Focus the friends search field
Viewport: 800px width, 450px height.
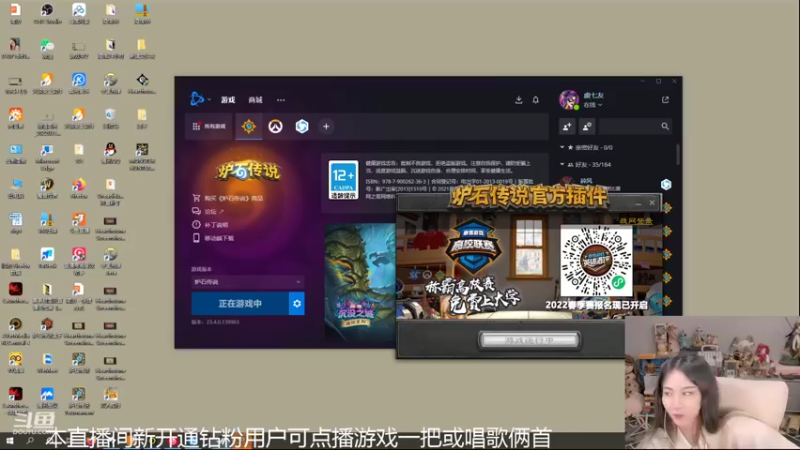pyautogui.click(x=635, y=127)
